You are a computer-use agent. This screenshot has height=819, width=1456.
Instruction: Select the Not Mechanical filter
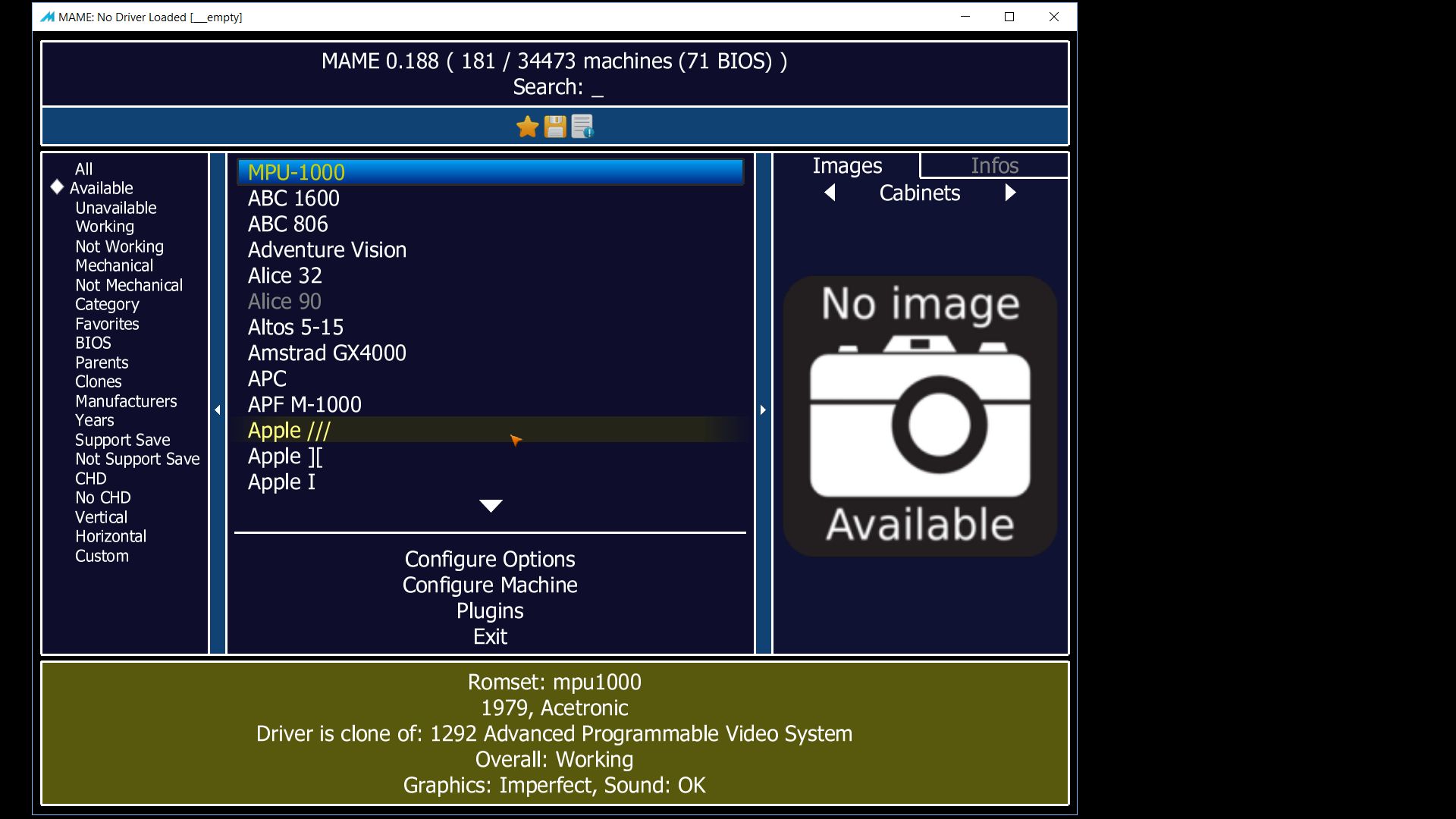click(129, 285)
